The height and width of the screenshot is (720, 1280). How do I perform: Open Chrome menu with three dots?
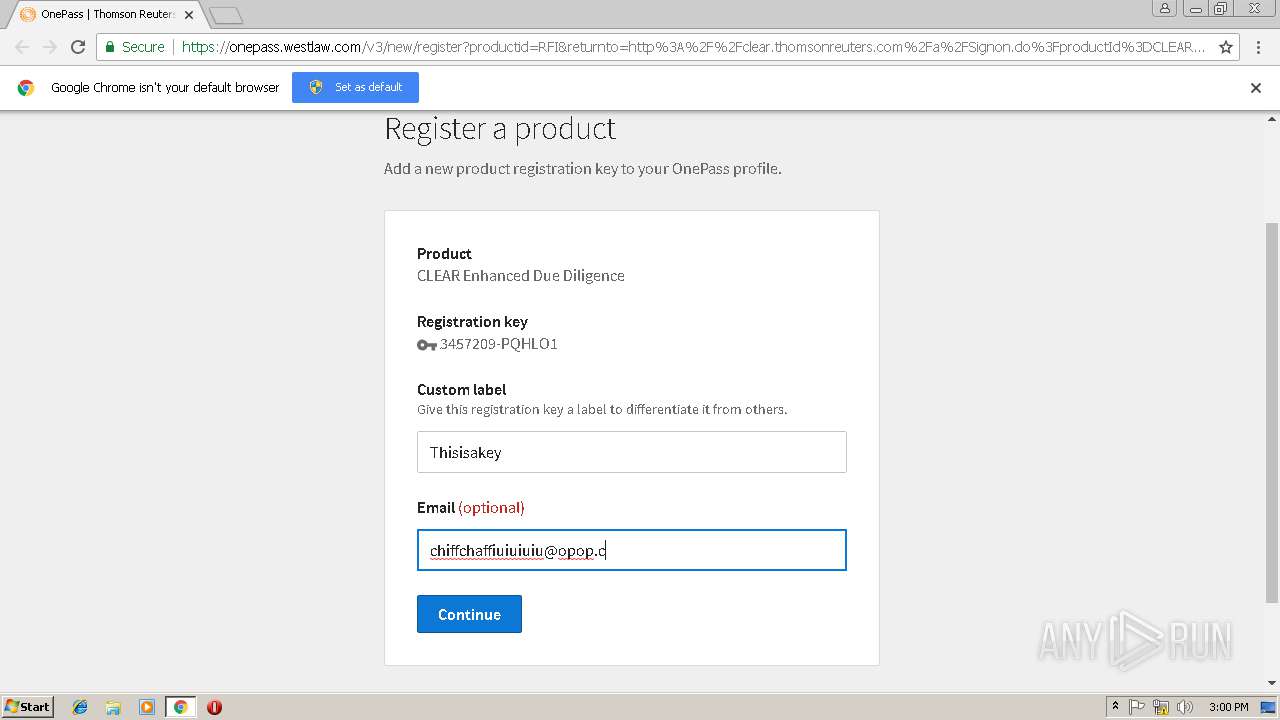(1258, 47)
